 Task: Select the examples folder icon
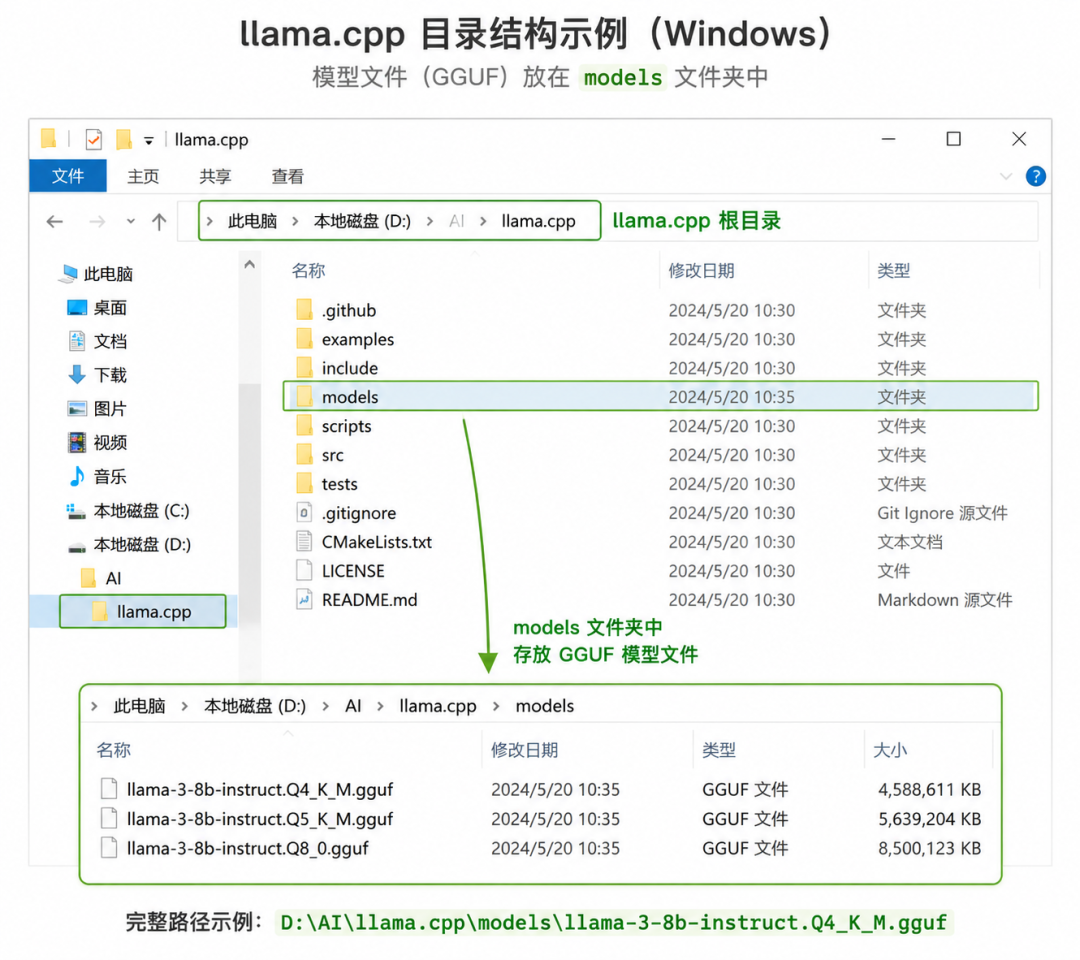pos(304,339)
